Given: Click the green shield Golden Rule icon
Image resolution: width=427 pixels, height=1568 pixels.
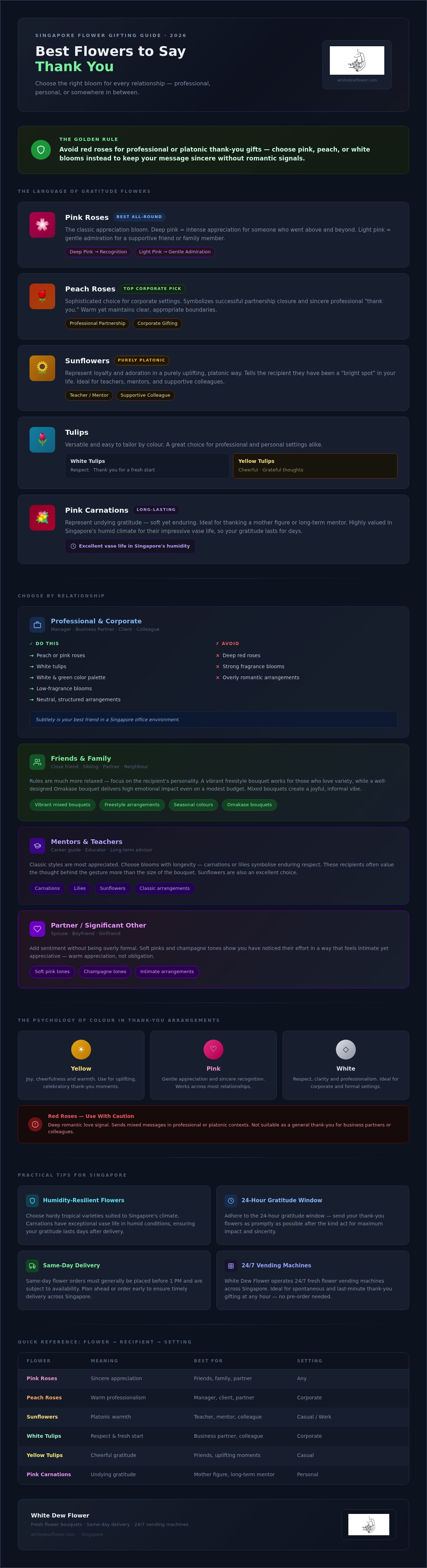Looking at the screenshot, I should 41,150.
